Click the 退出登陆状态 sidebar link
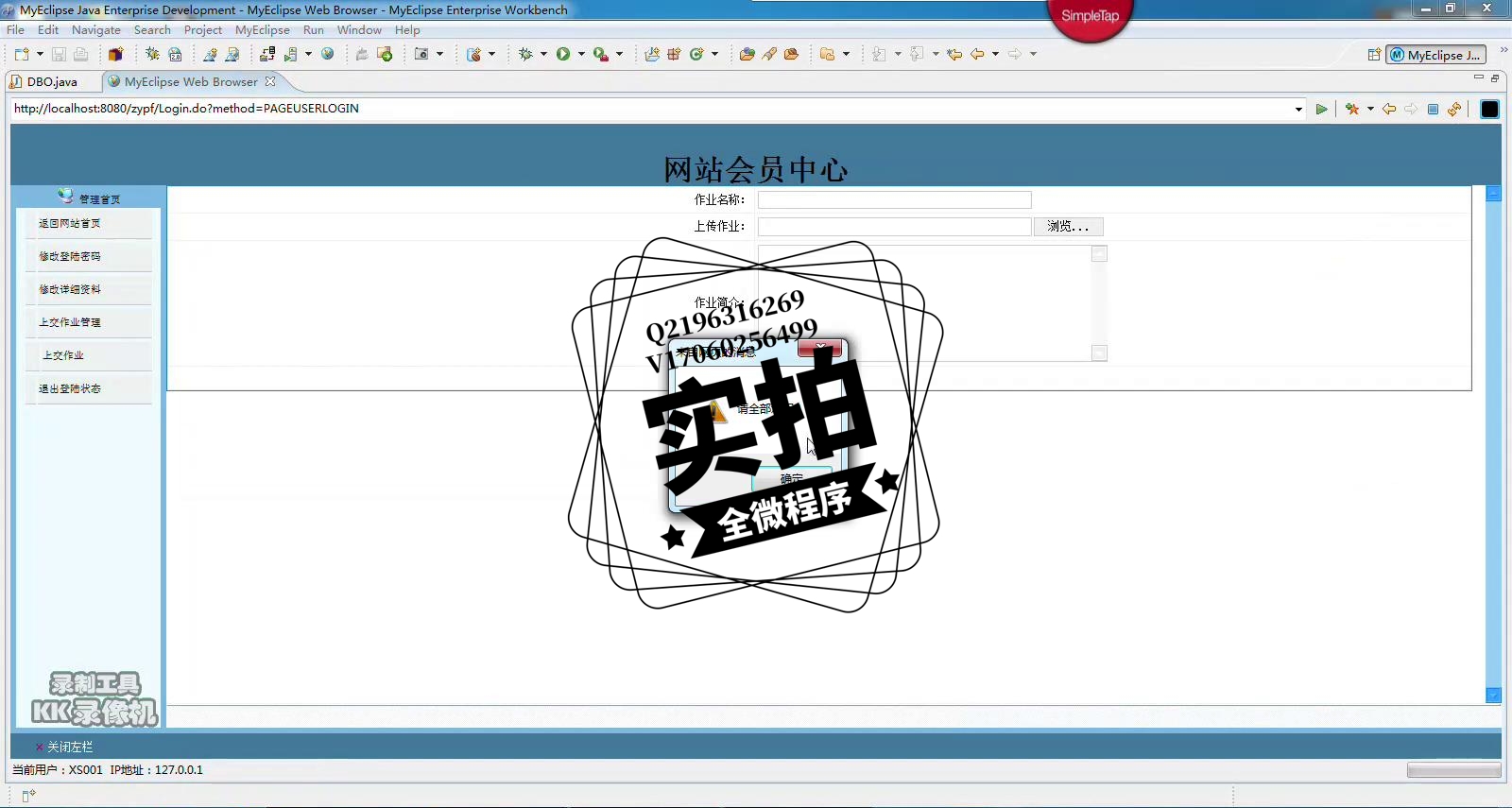The width and height of the screenshot is (1512, 808). point(70,389)
